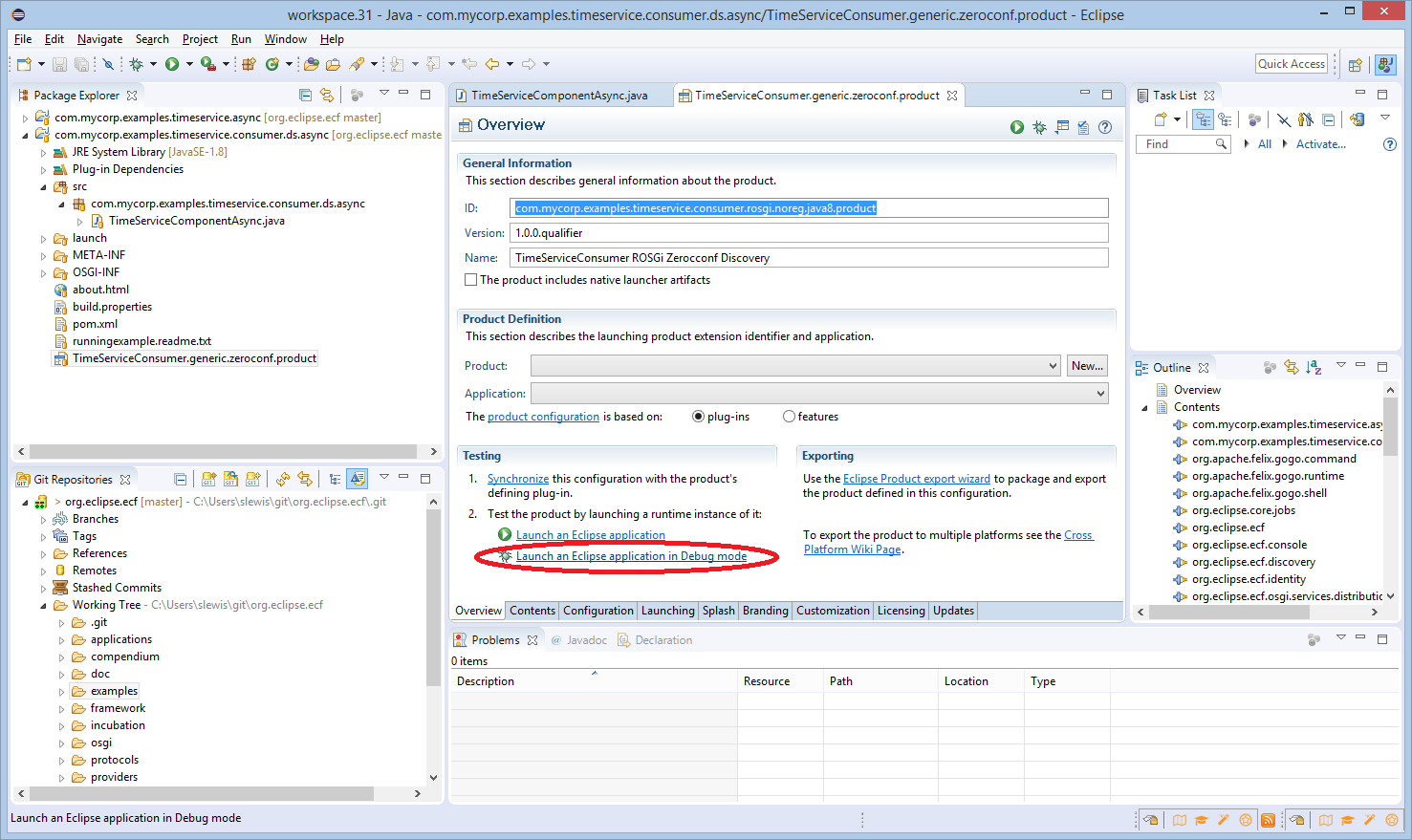Click the Git Repositories vertical scrollbar
Image resolution: width=1412 pixels, height=840 pixels.
(433, 597)
